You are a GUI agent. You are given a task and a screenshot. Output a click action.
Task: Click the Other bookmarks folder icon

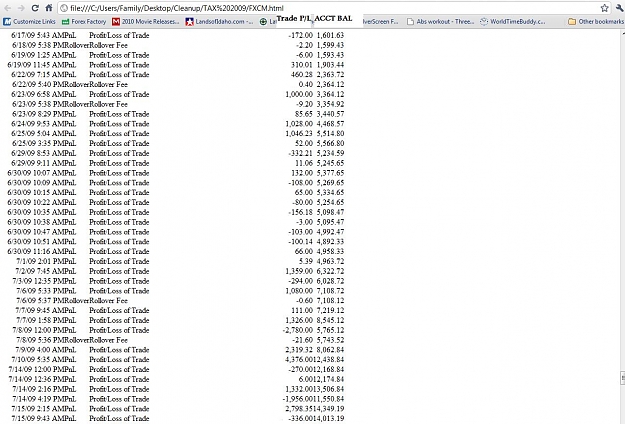[572, 22]
